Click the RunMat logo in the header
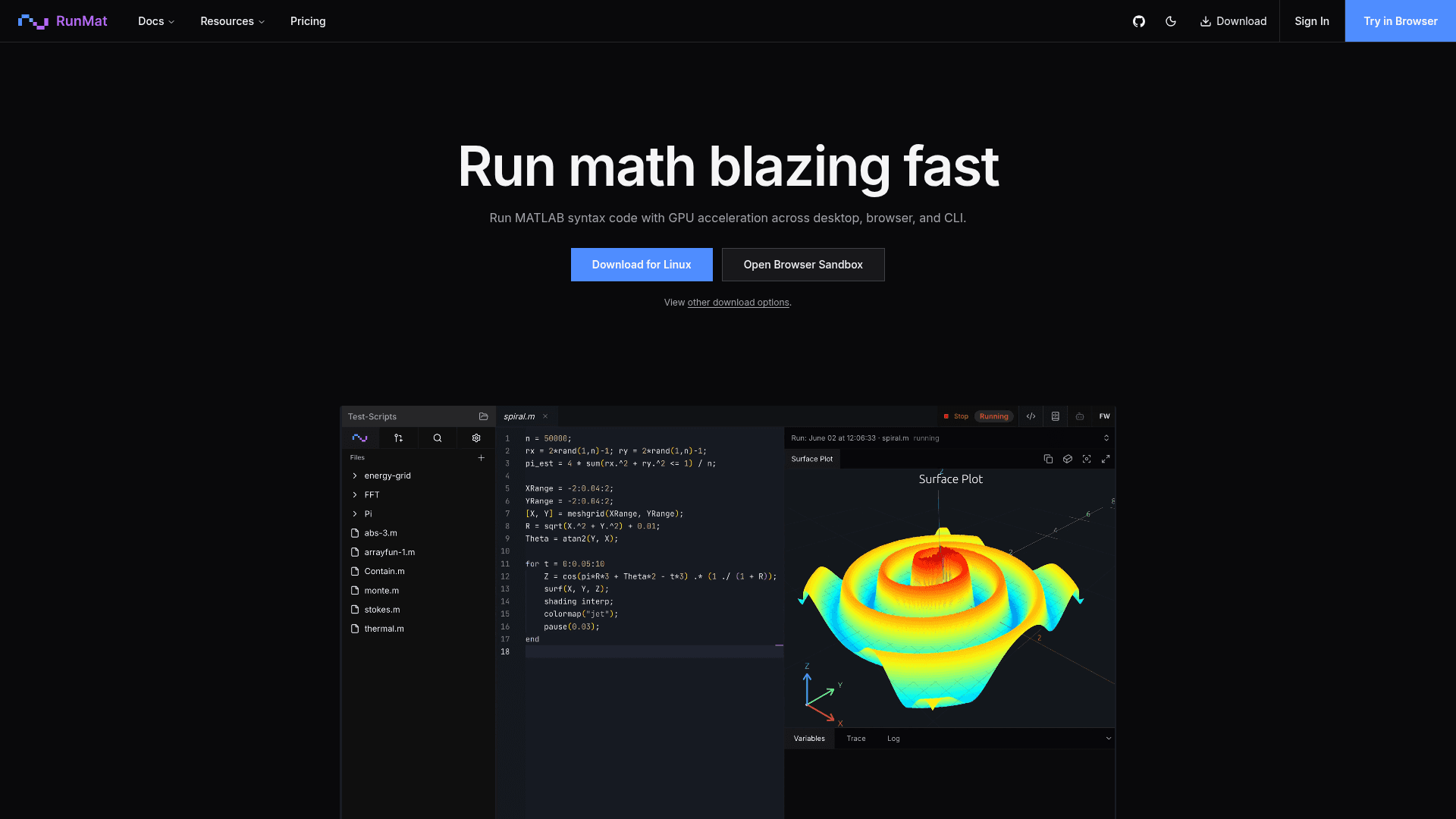 (x=62, y=21)
